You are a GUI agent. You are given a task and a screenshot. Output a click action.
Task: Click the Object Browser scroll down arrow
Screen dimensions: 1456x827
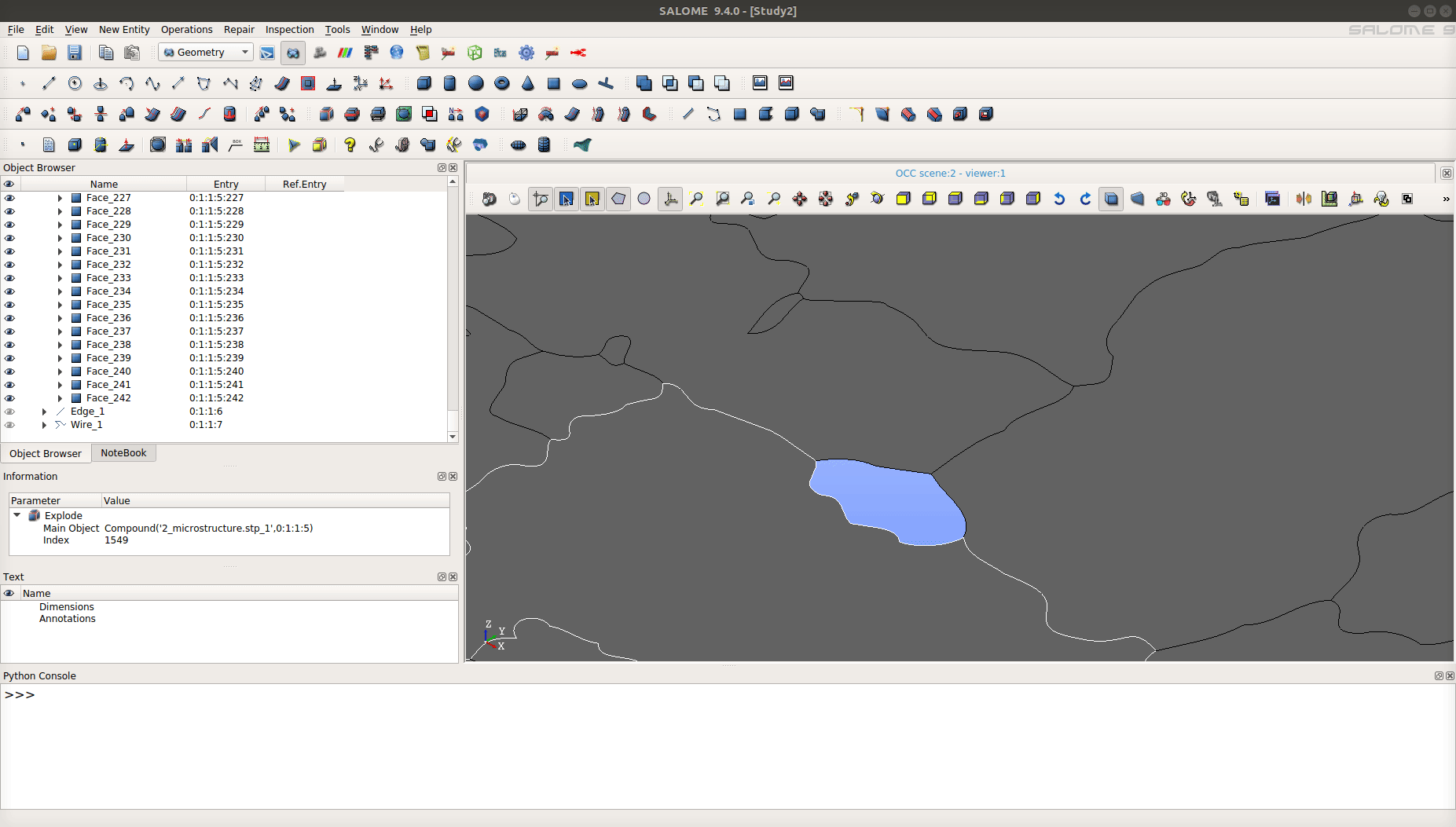point(453,437)
